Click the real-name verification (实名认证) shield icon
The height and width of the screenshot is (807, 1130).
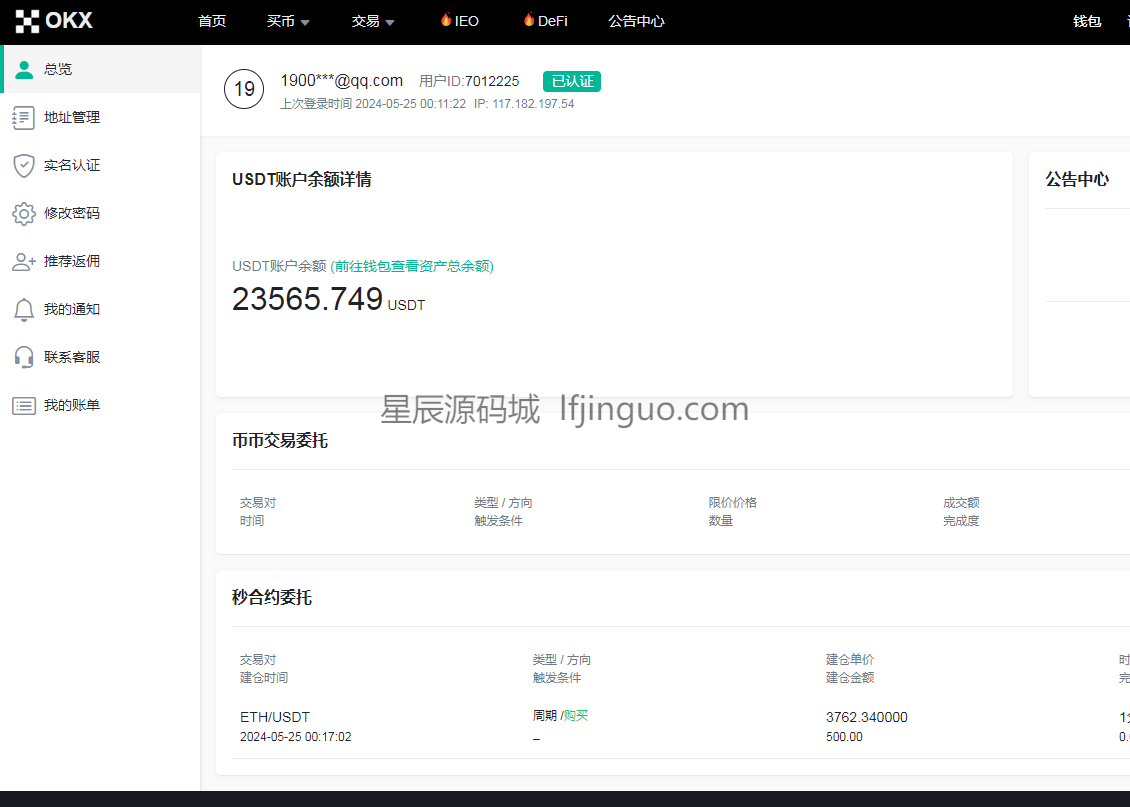(24, 165)
